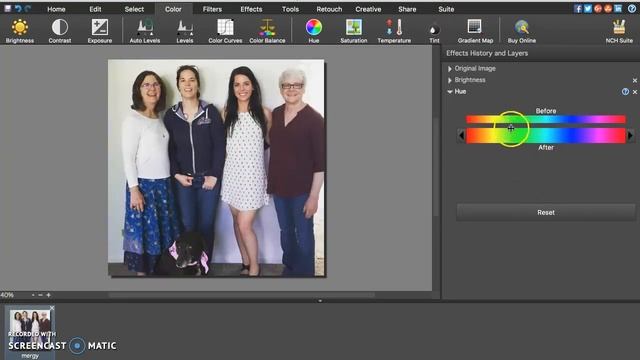The image size is (640, 360).
Task: Click the Before hue color bar
Action: (x=546, y=119)
